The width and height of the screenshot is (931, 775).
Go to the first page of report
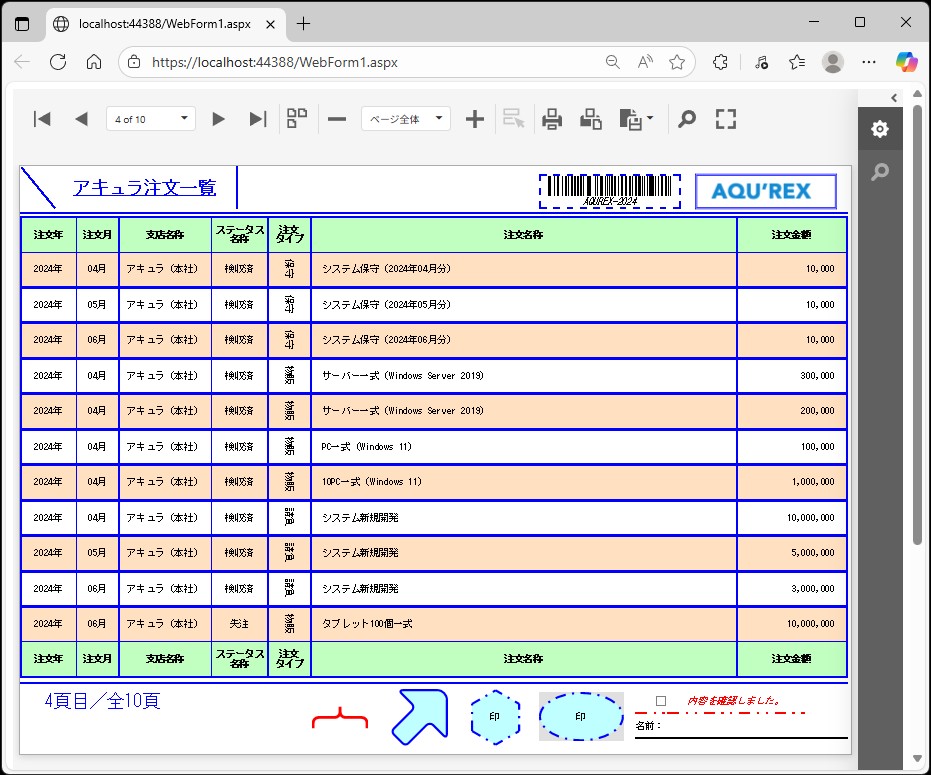(x=42, y=120)
